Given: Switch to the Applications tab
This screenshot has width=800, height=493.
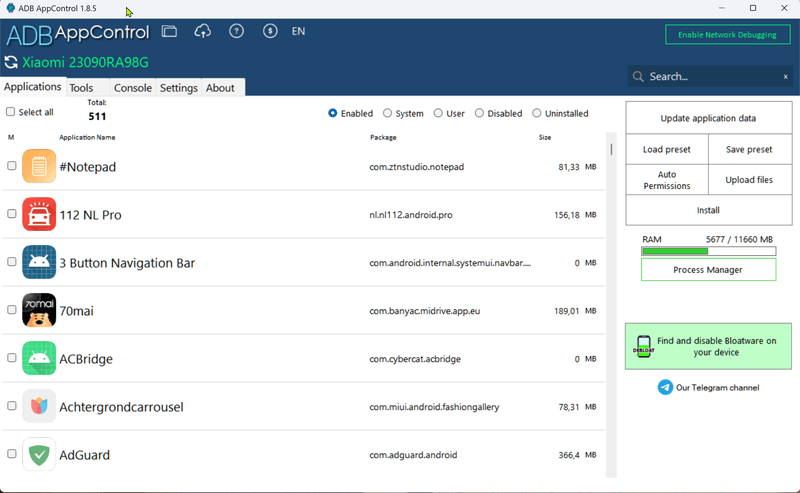Looking at the screenshot, I should click(x=33, y=87).
